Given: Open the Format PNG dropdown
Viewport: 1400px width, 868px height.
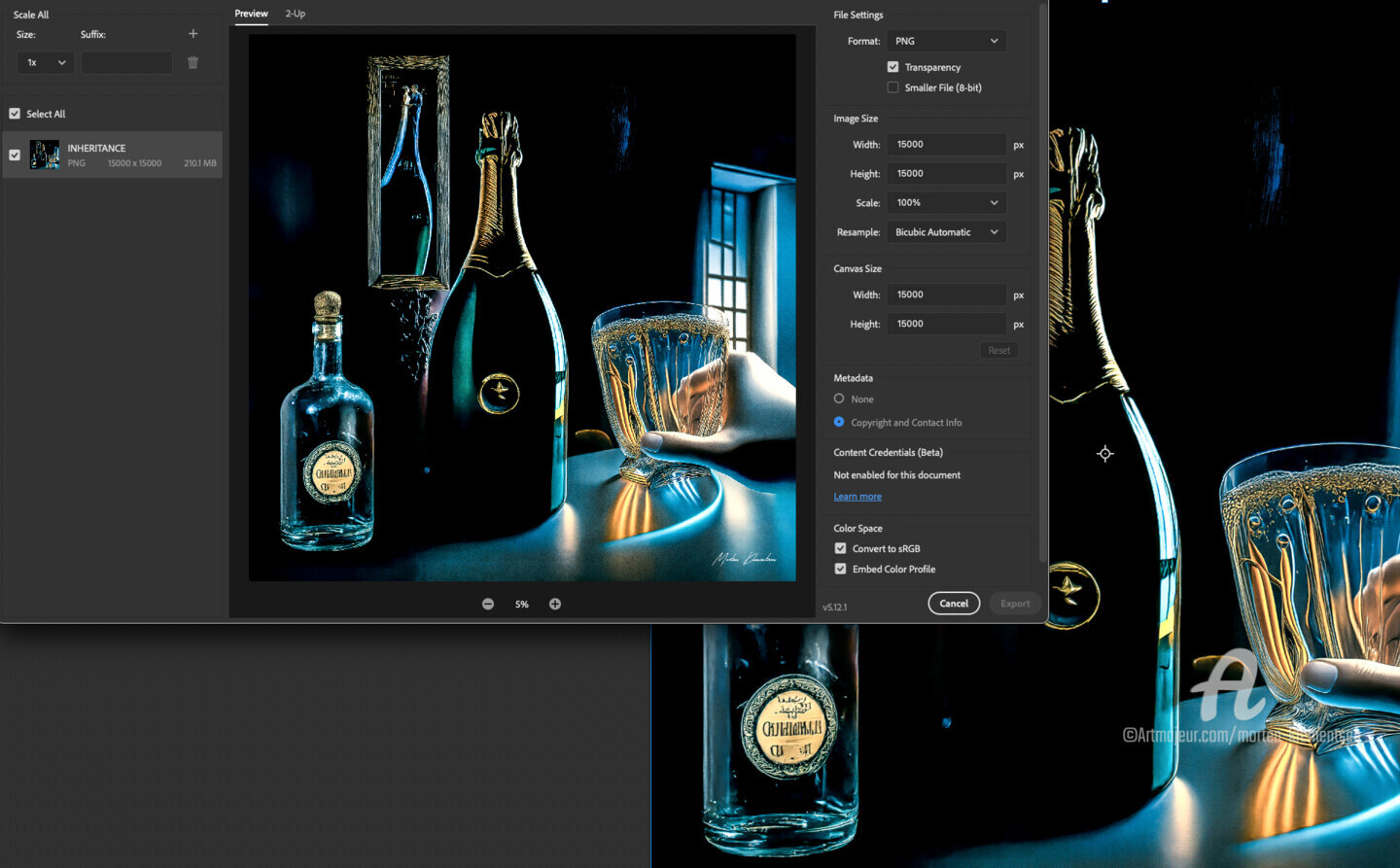Looking at the screenshot, I should pyautogui.click(x=946, y=41).
